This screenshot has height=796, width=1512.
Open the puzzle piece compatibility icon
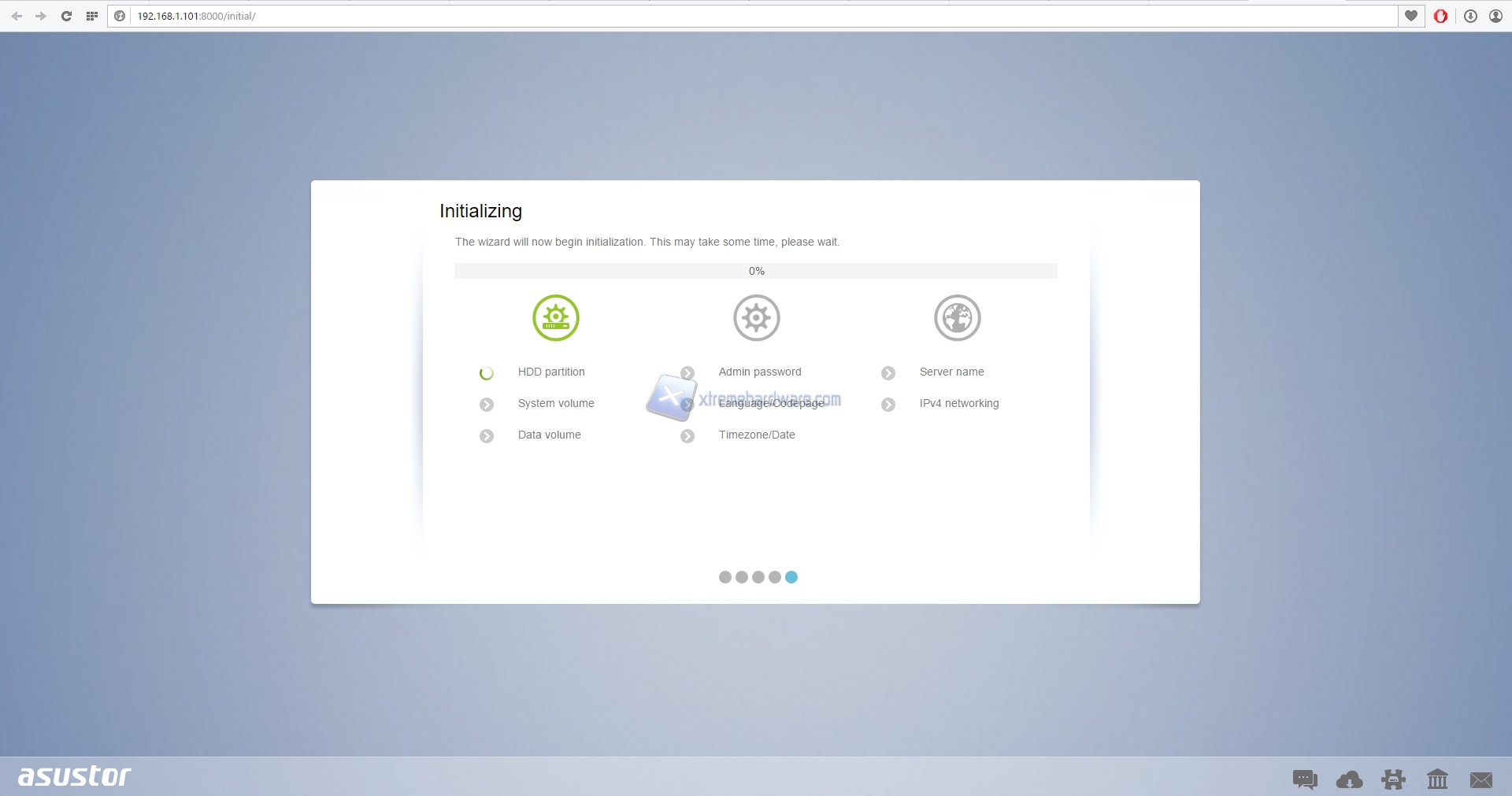click(x=1393, y=779)
